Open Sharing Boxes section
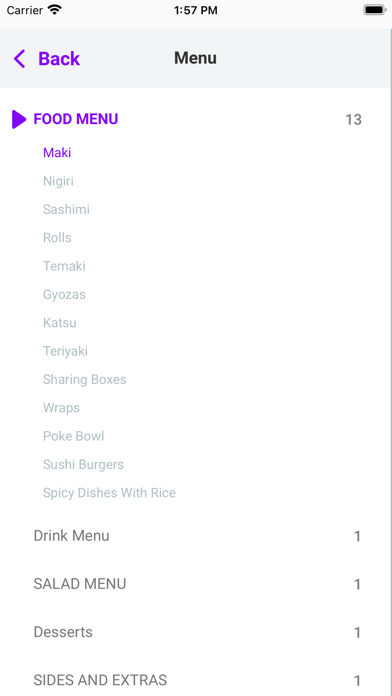 [x=84, y=380]
